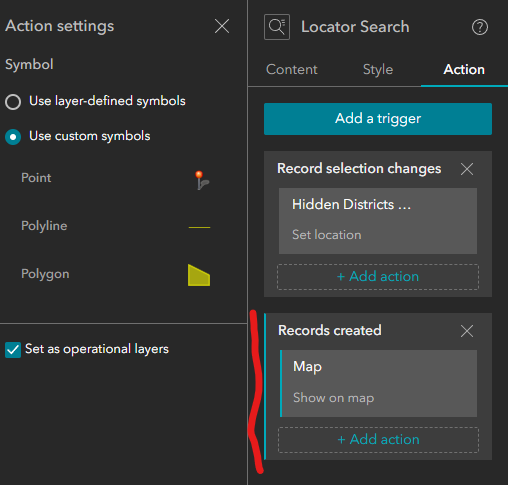Add action under Record selection changes
The height and width of the screenshot is (485, 508).
point(378,277)
